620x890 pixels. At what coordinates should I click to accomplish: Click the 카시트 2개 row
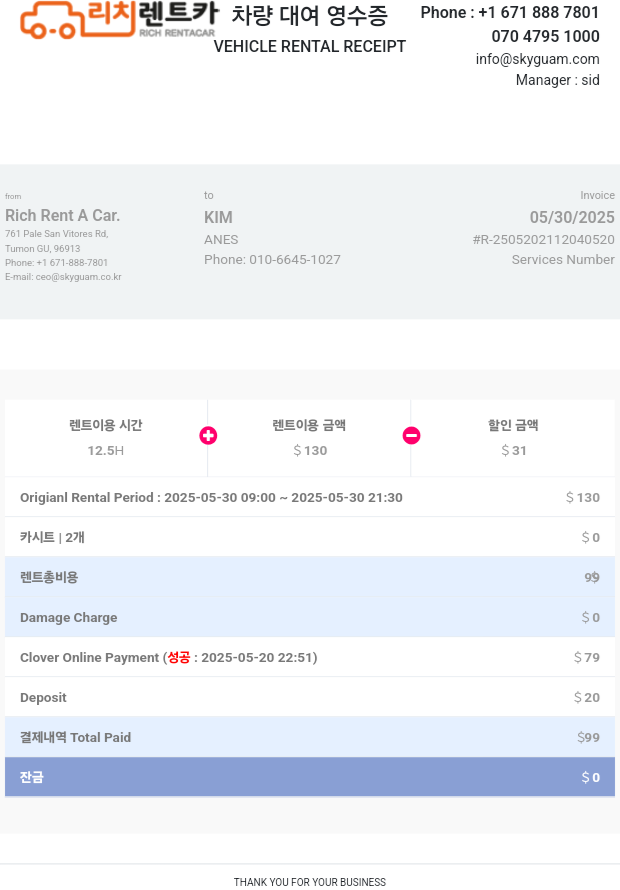tap(310, 537)
